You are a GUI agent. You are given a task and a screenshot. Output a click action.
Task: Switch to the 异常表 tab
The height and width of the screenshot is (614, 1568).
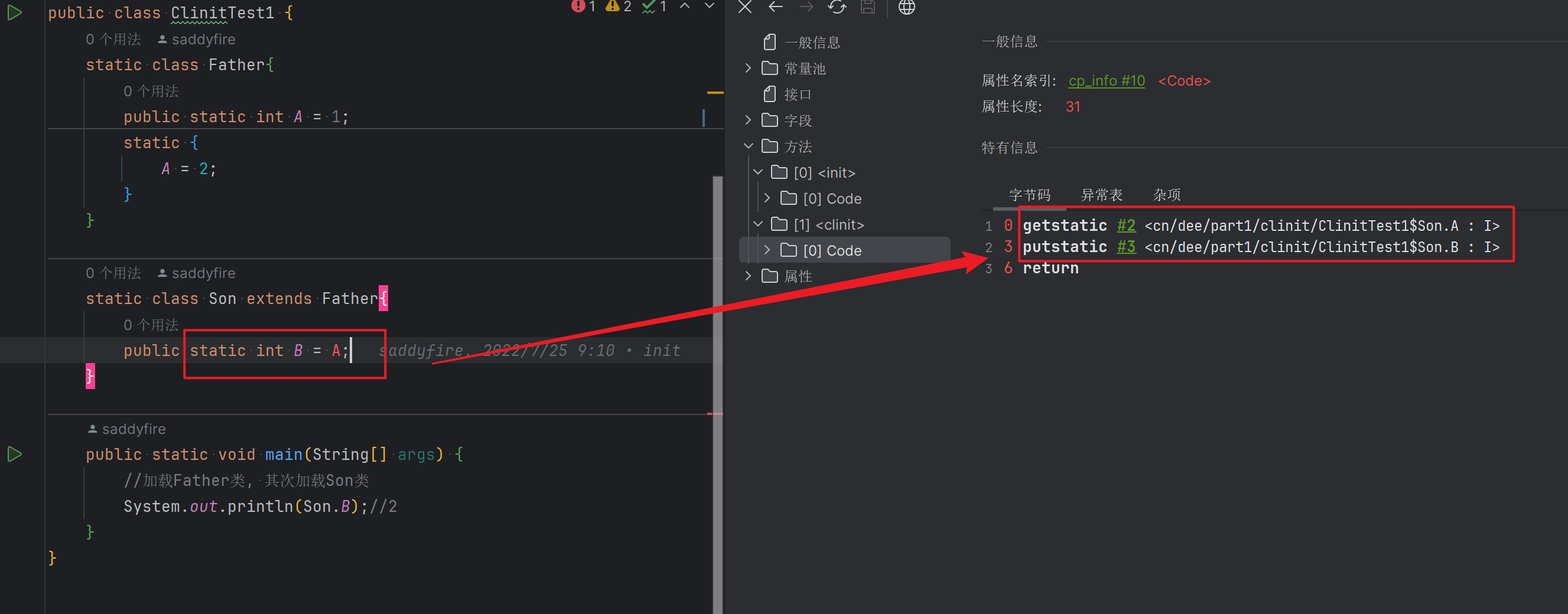(1101, 195)
